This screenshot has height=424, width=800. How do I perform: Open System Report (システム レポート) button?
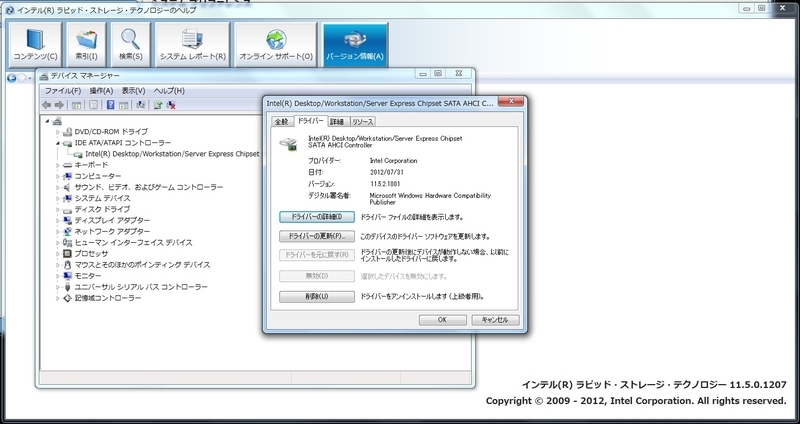point(192,45)
